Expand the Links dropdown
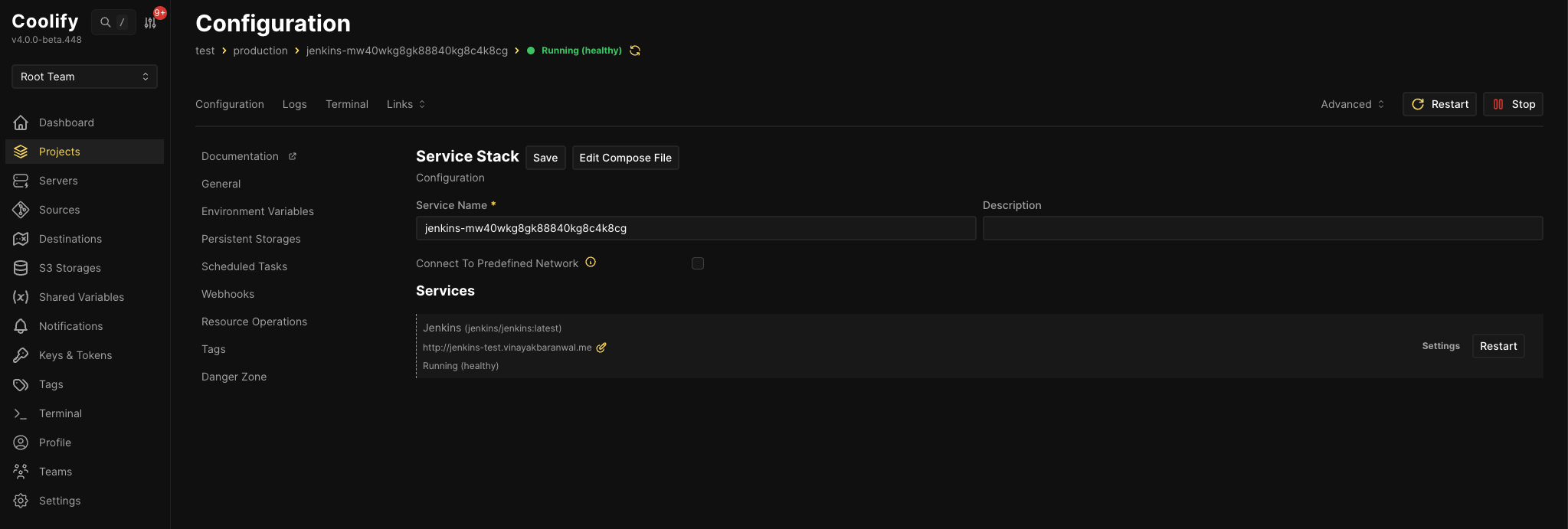 tap(406, 104)
